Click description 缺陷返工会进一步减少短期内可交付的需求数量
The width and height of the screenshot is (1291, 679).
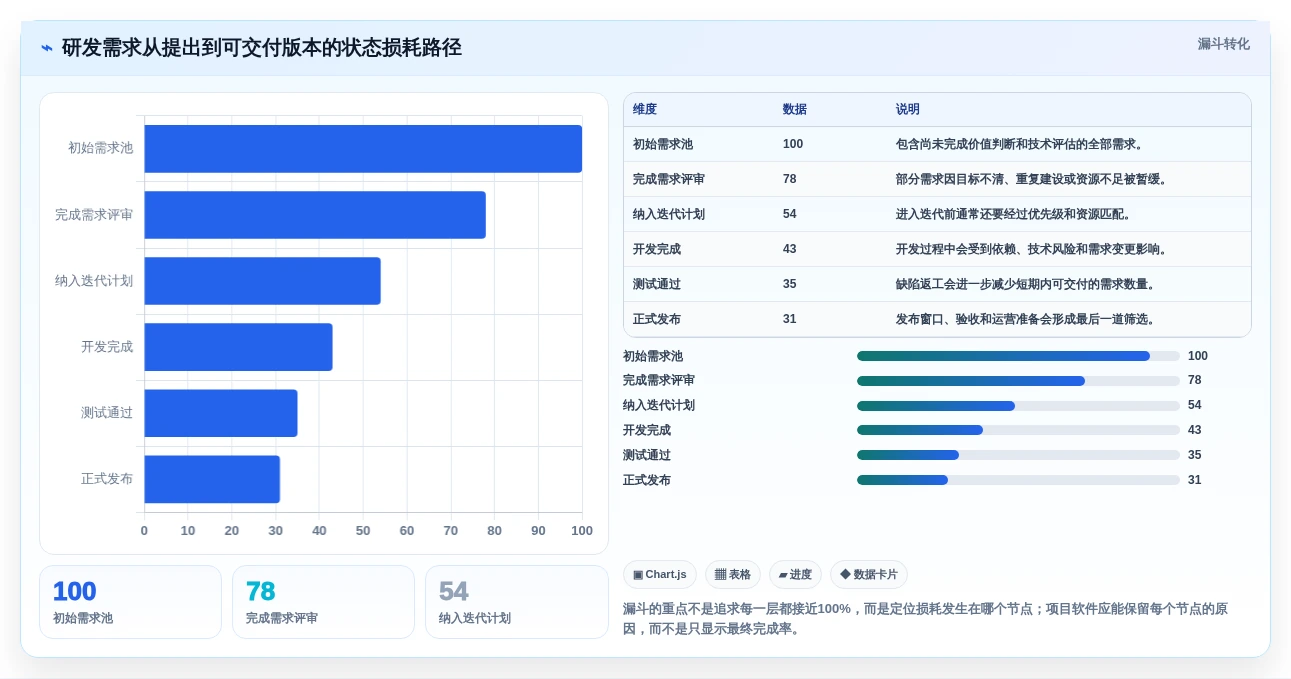click(x=1026, y=284)
